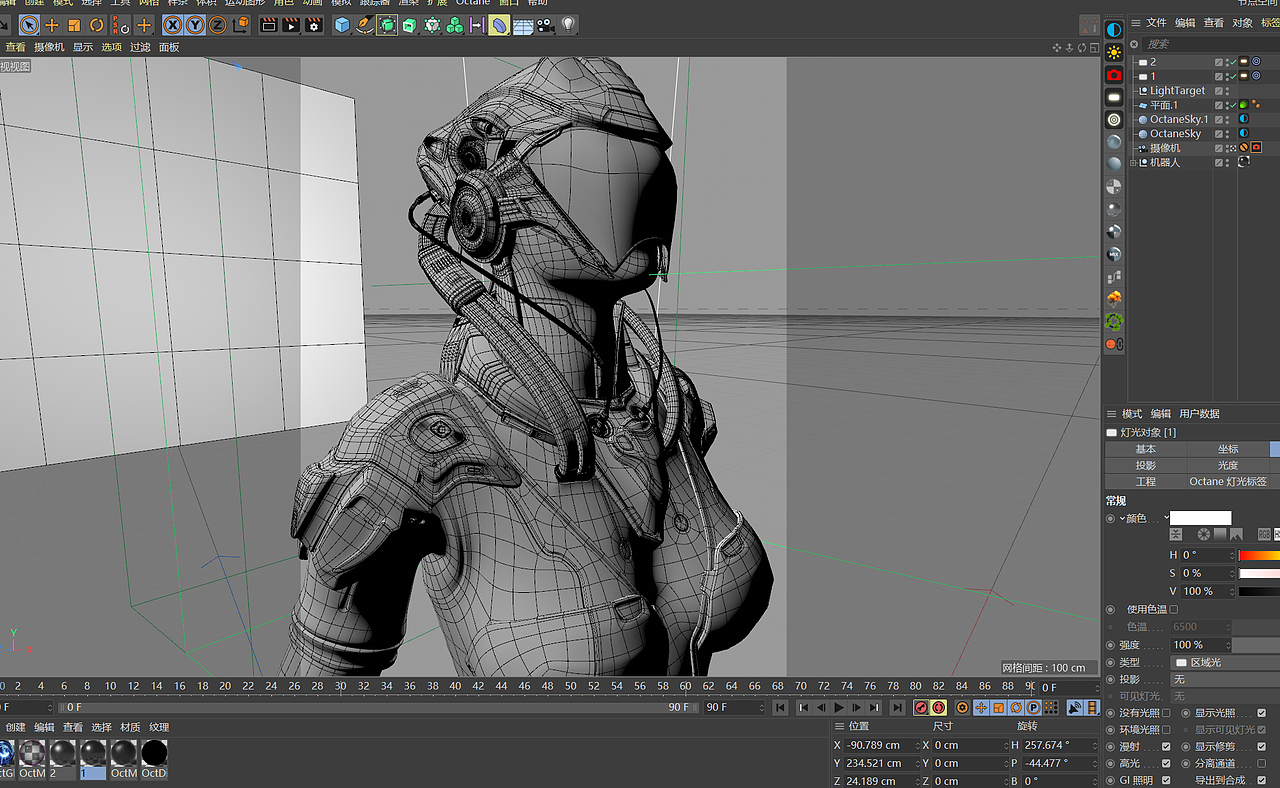
Task: Open the 坐标 attribute tab
Action: [1227, 449]
